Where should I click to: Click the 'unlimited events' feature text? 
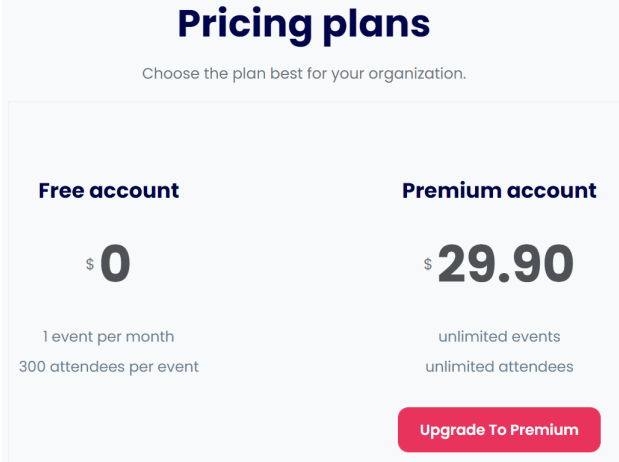click(499, 337)
